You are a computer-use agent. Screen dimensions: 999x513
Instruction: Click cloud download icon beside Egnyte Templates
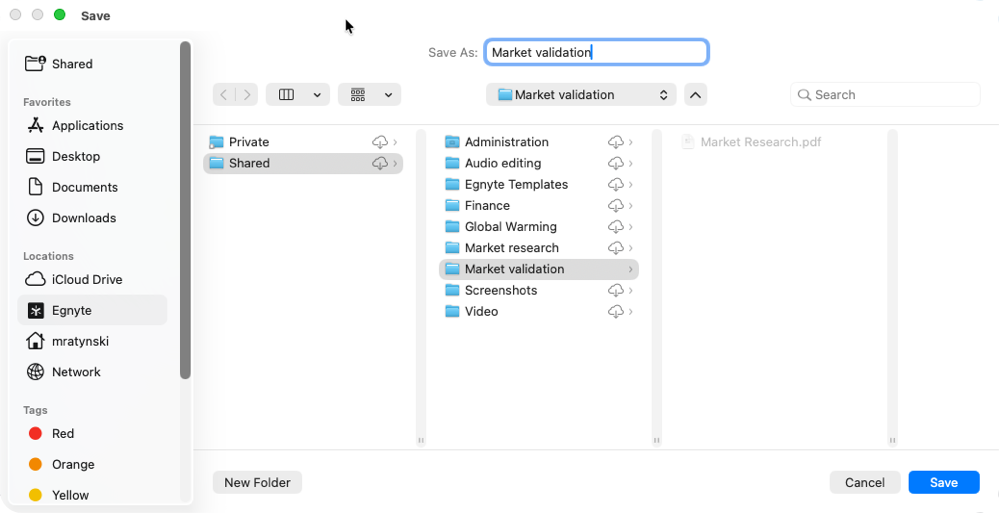point(615,184)
